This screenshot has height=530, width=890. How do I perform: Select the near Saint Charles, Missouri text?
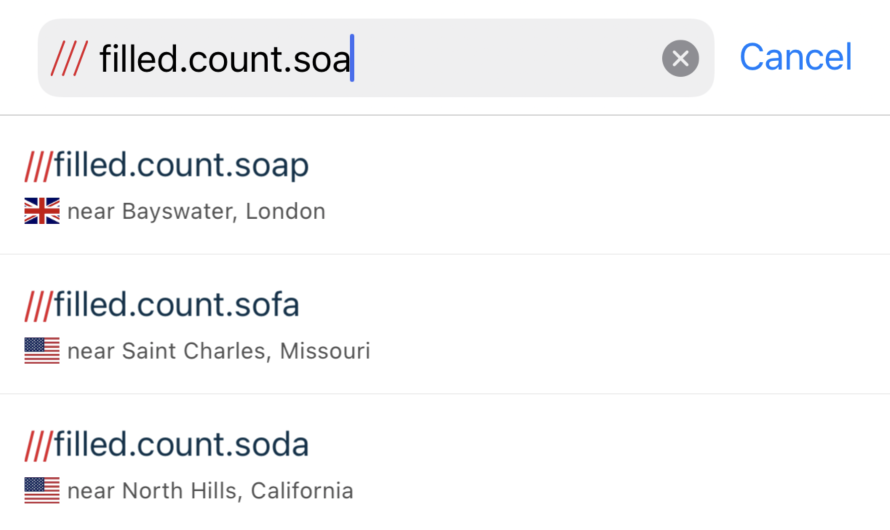[219, 351]
